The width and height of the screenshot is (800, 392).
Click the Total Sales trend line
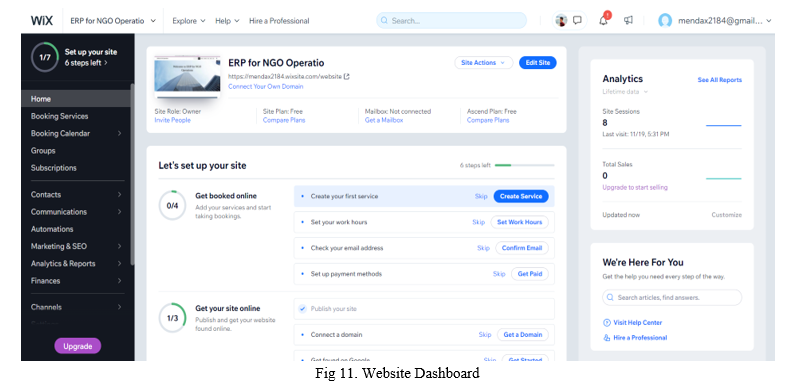click(x=723, y=179)
